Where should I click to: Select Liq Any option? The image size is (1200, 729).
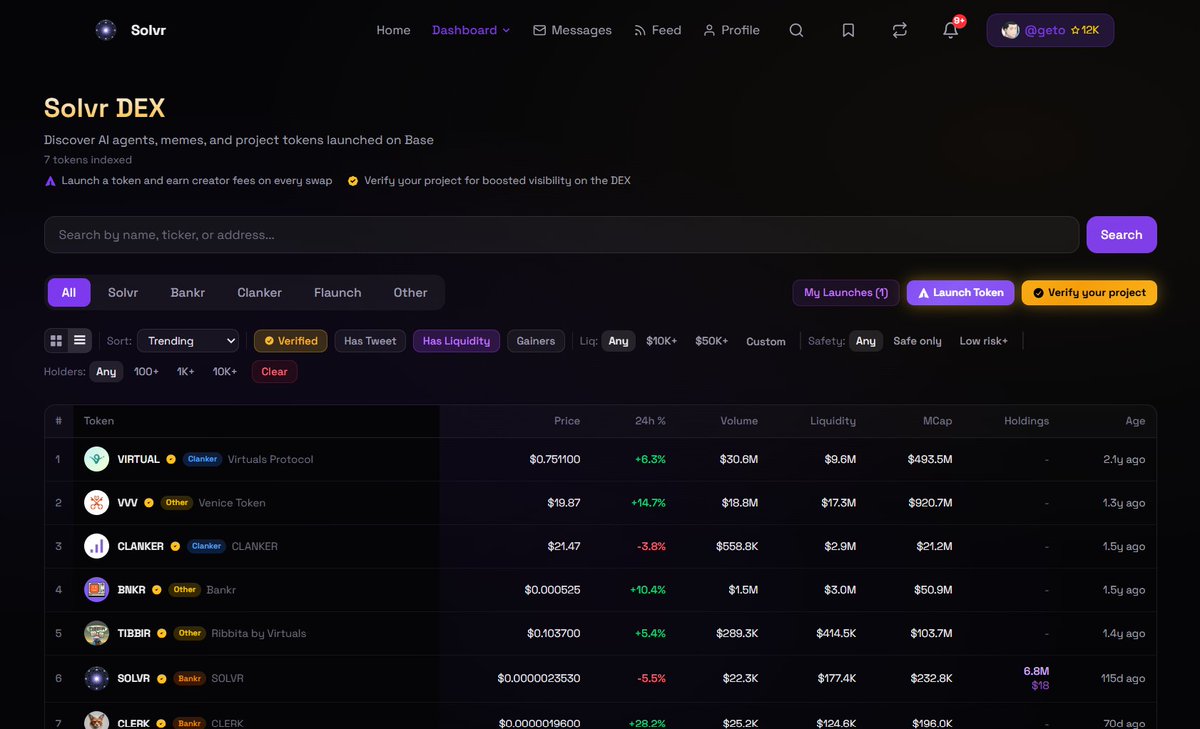[x=619, y=341]
